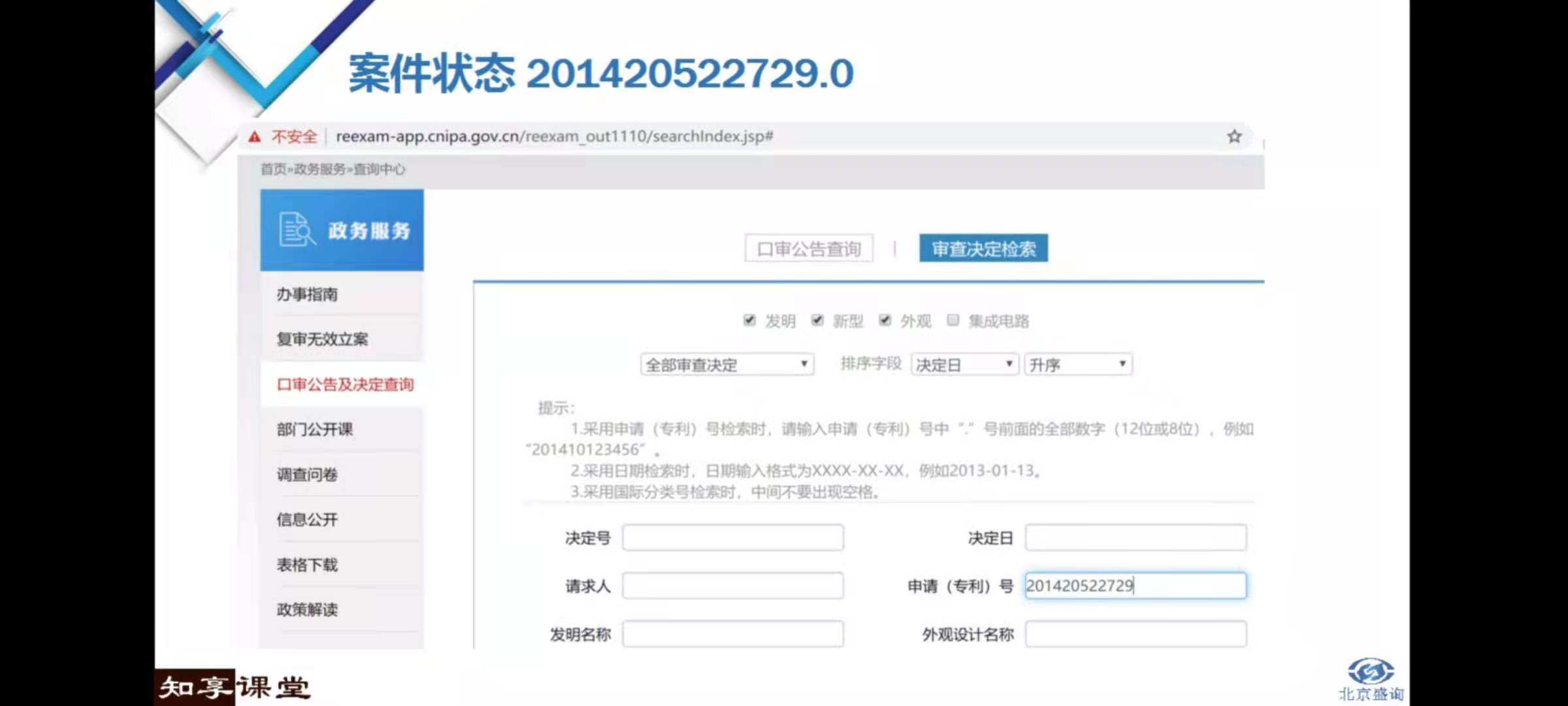Focus the 申请(专利)号 input field
This screenshot has height=706, width=1568.
click(1135, 586)
